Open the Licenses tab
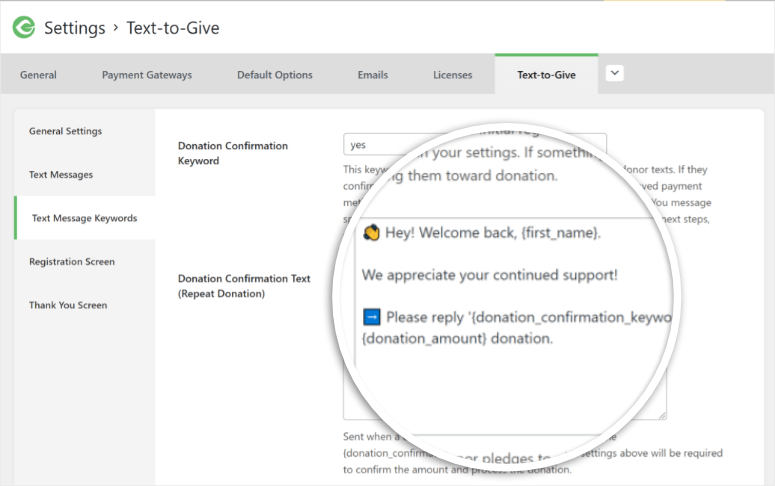This screenshot has height=486, width=775. pos(453,75)
